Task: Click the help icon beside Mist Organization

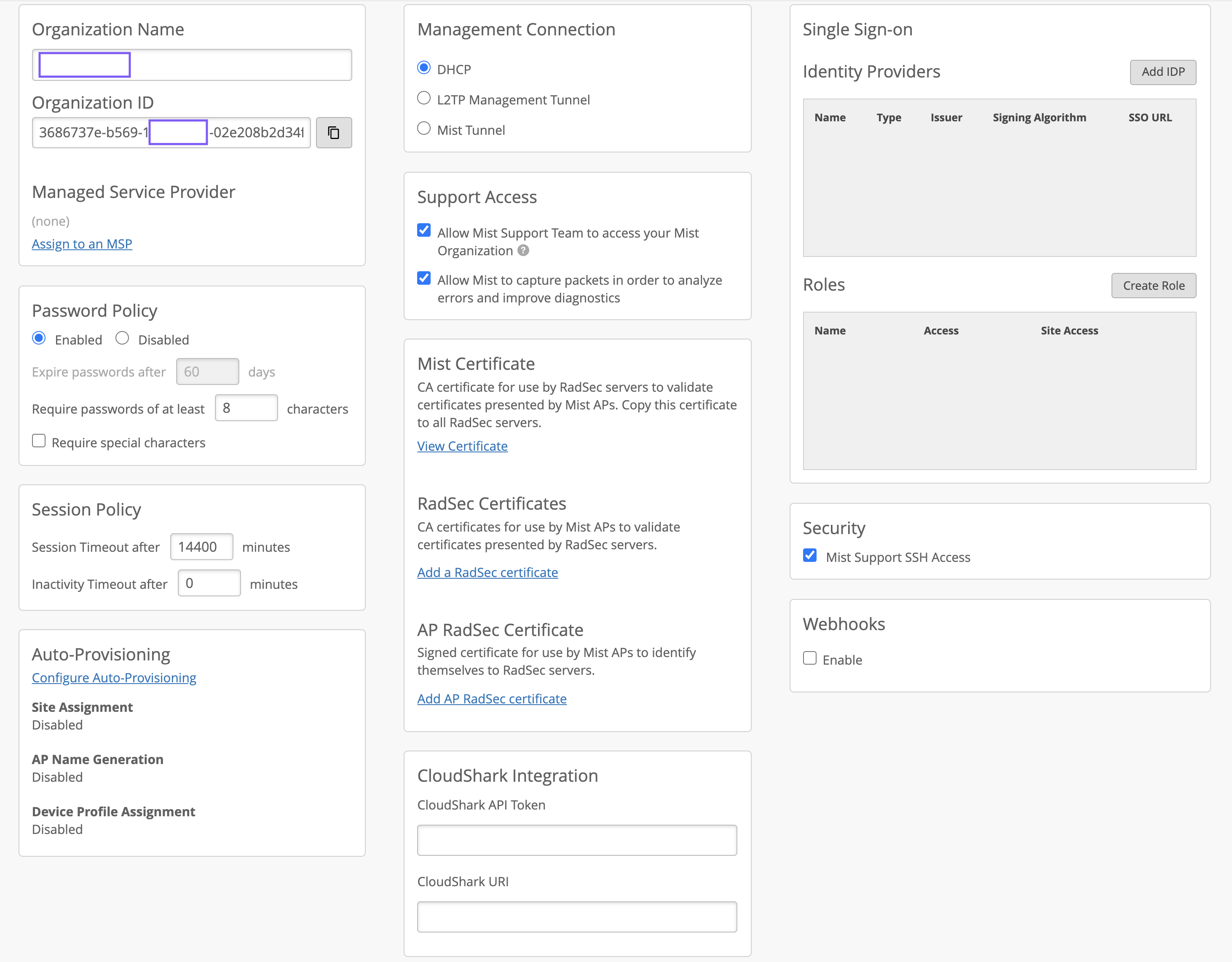Action: tap(523, 250)
